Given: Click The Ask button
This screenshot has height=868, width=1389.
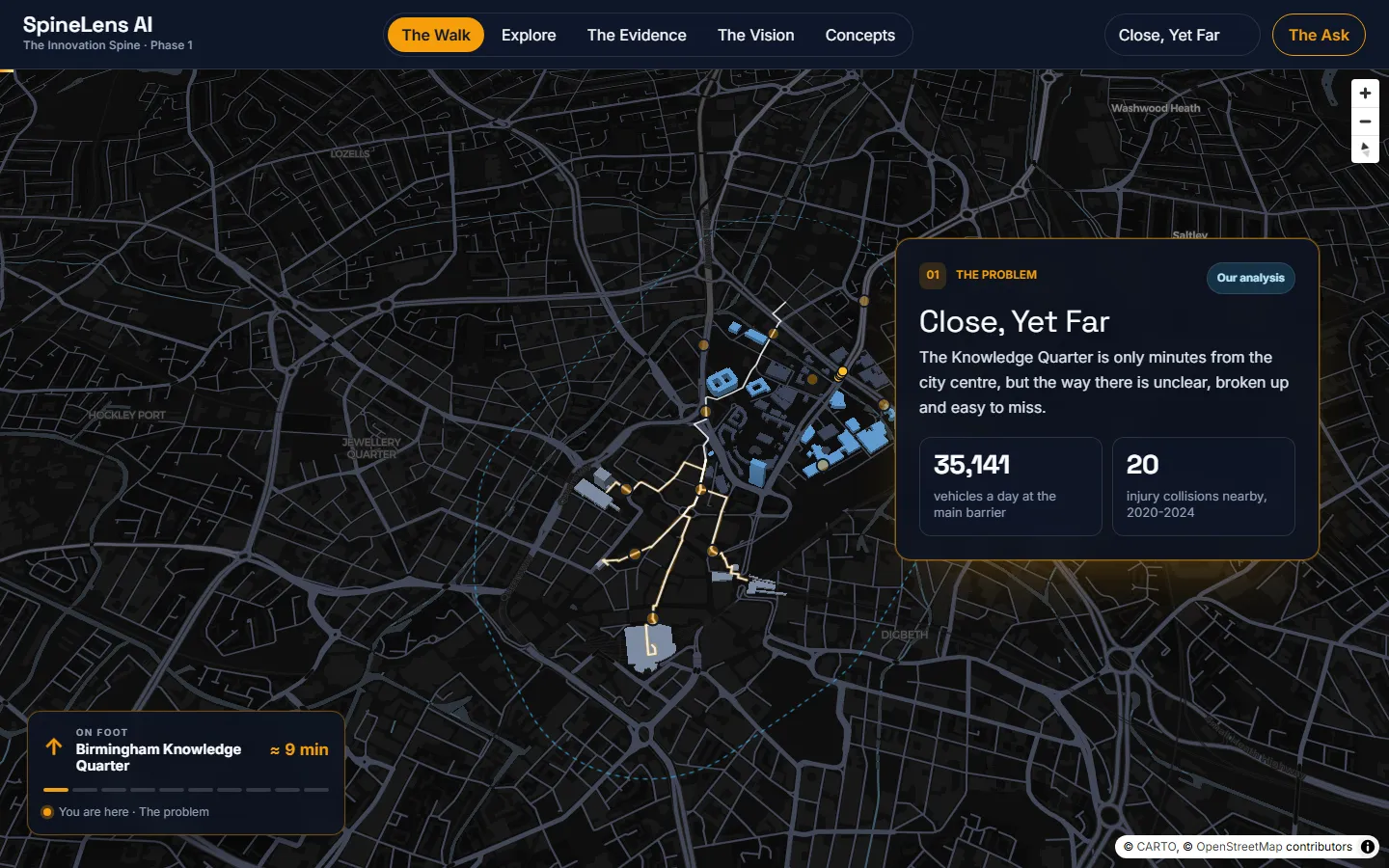Looking at the screenshot, I should (1319, 36).
